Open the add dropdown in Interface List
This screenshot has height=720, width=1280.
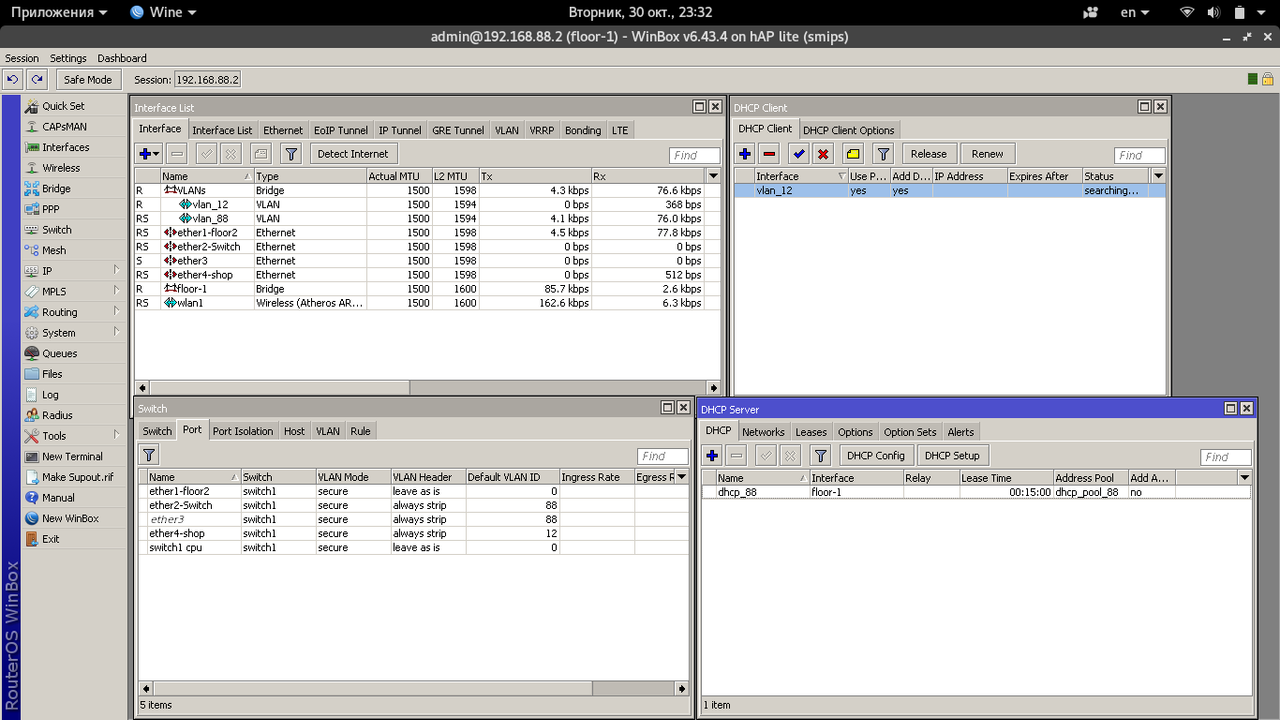(x=149, y=154)
